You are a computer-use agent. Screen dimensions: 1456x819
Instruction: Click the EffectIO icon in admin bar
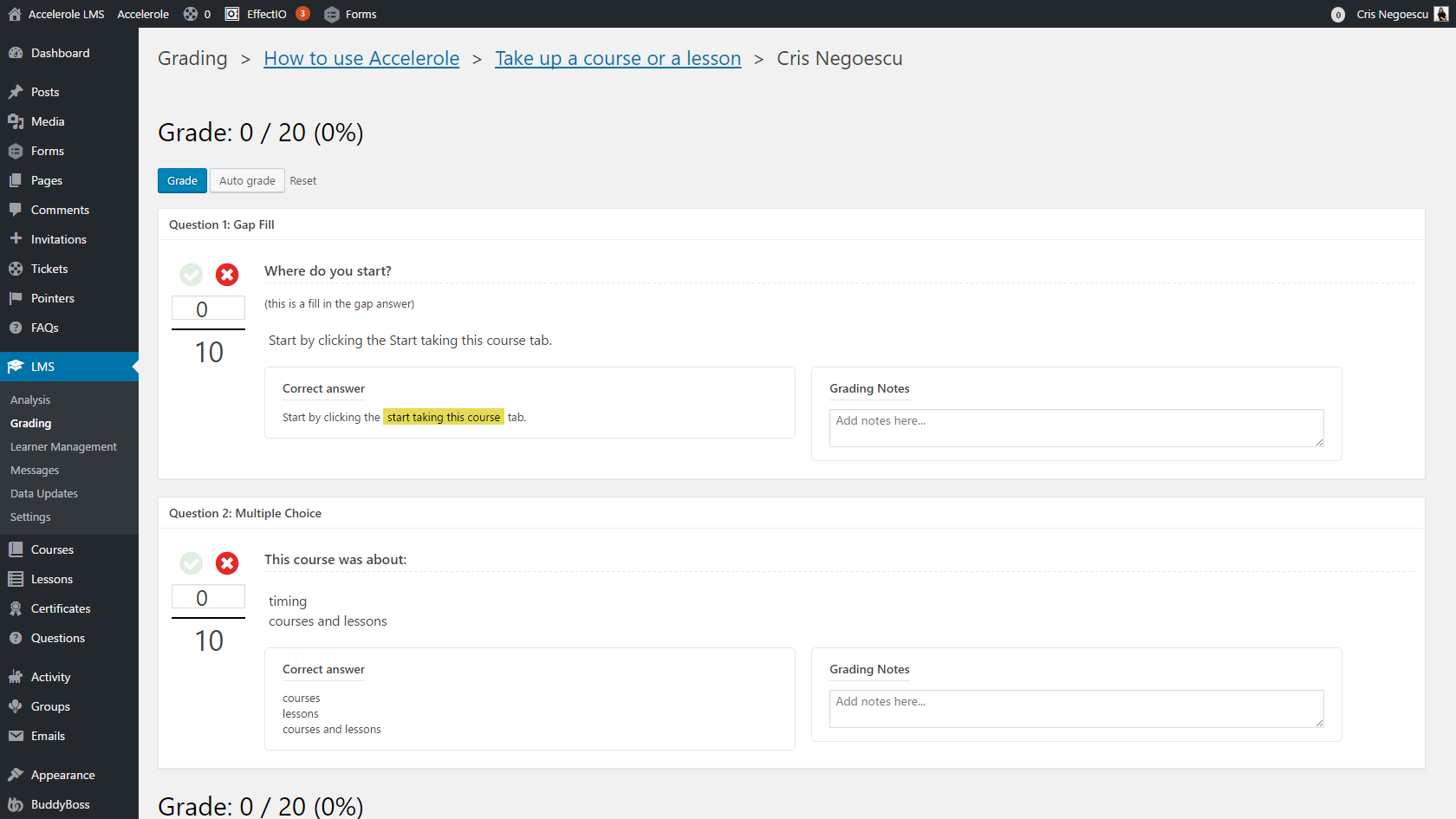point(232,14)
